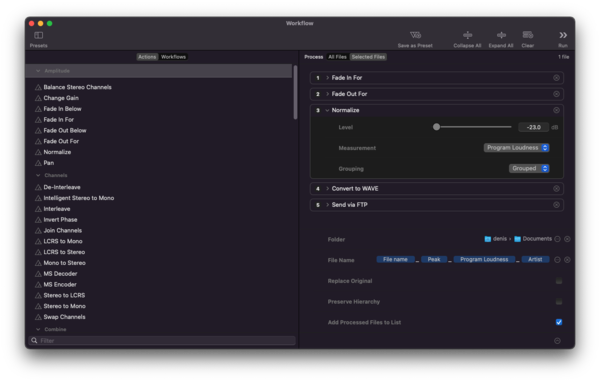The width and height of the screenshot is (600, 382).
Task: Click the Filter search field
Action: 162,340
